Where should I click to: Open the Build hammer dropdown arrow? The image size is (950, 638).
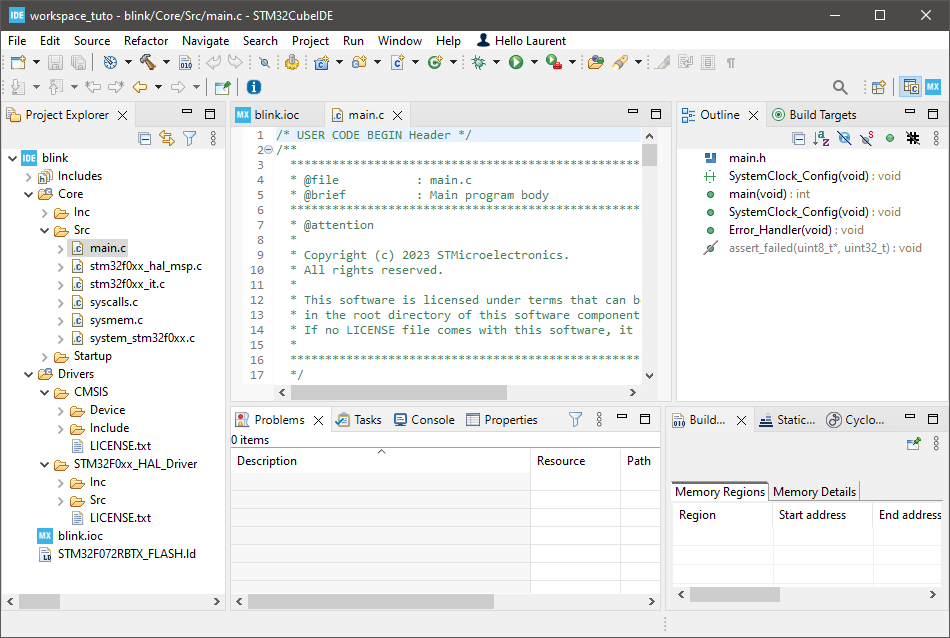(x=166, y=62)
